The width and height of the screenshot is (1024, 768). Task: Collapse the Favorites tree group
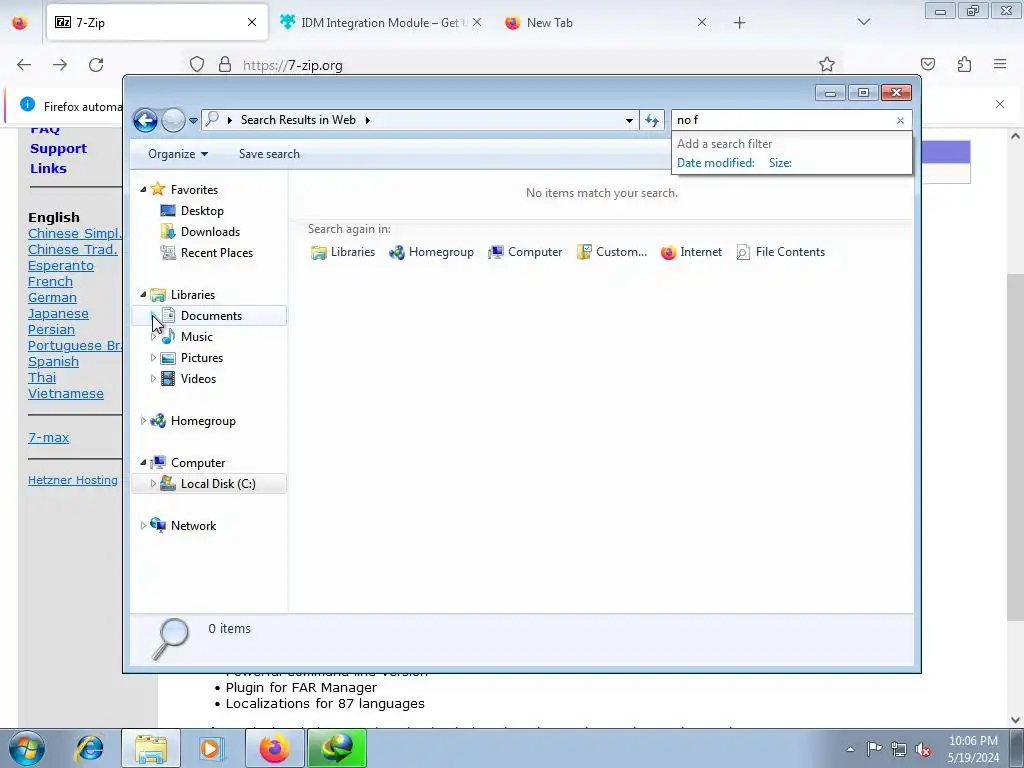pyautogui.click(x=143, y=189)
